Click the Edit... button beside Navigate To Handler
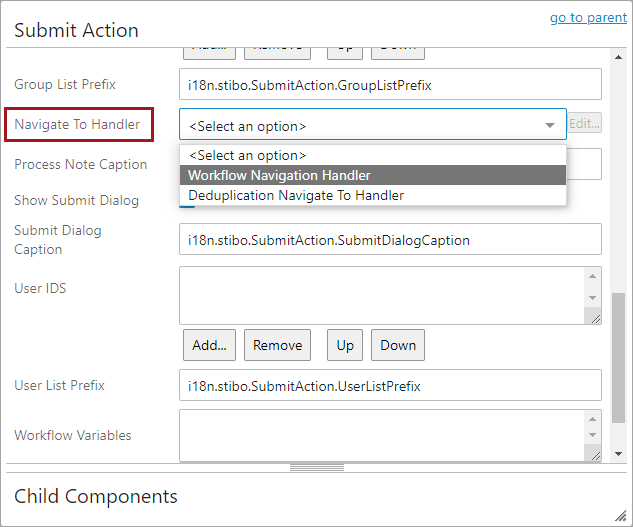 pos(584,124)
